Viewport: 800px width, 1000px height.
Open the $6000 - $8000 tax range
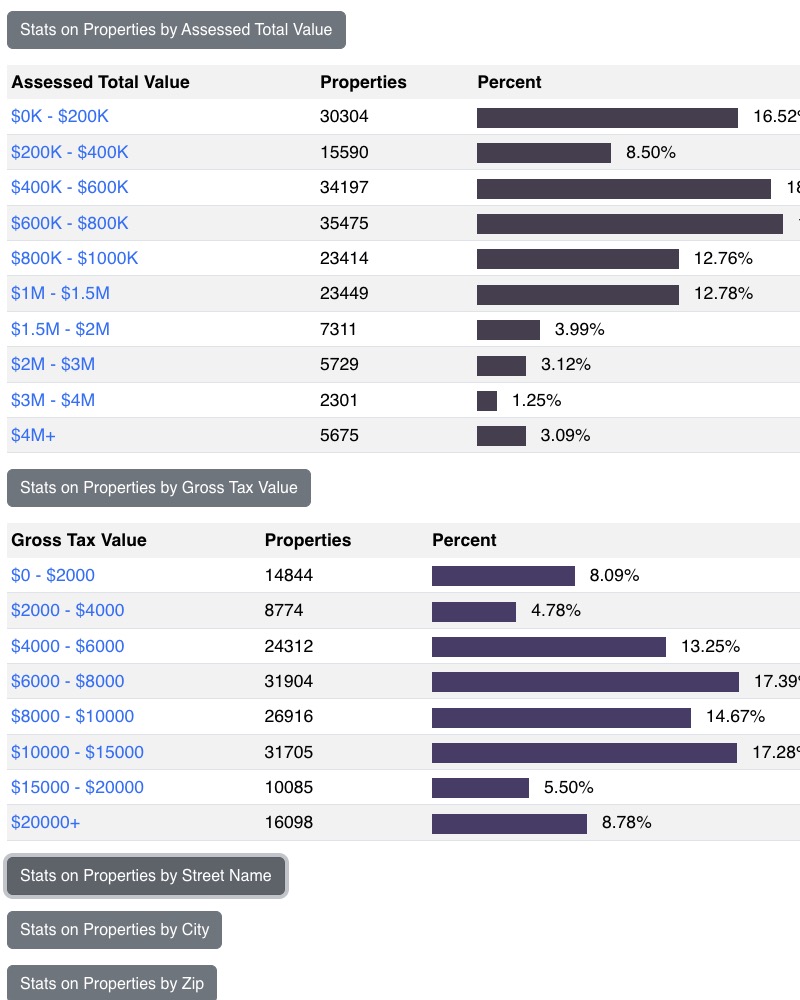click(x=66, y=681)
